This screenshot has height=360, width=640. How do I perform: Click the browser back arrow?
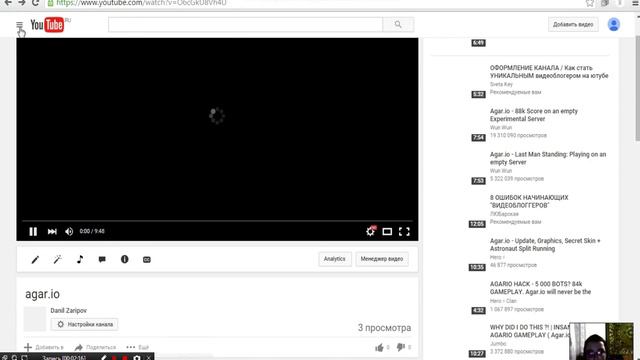pos(8,3)
